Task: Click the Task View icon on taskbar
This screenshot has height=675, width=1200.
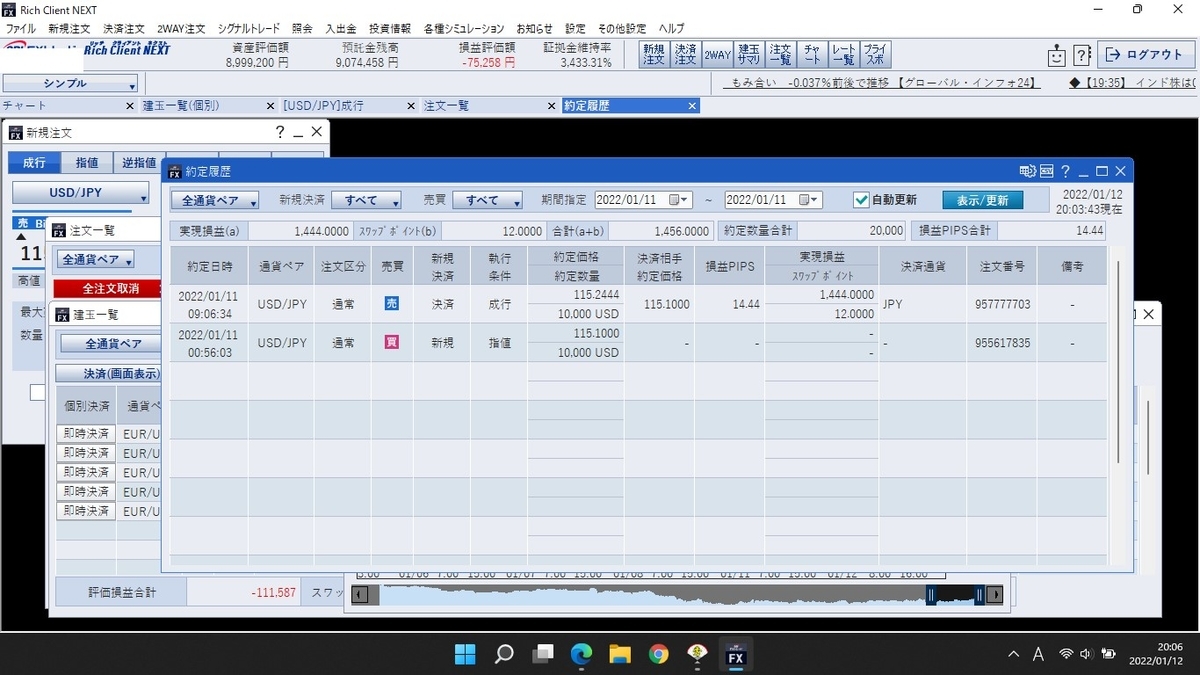Action: (542, 655)
